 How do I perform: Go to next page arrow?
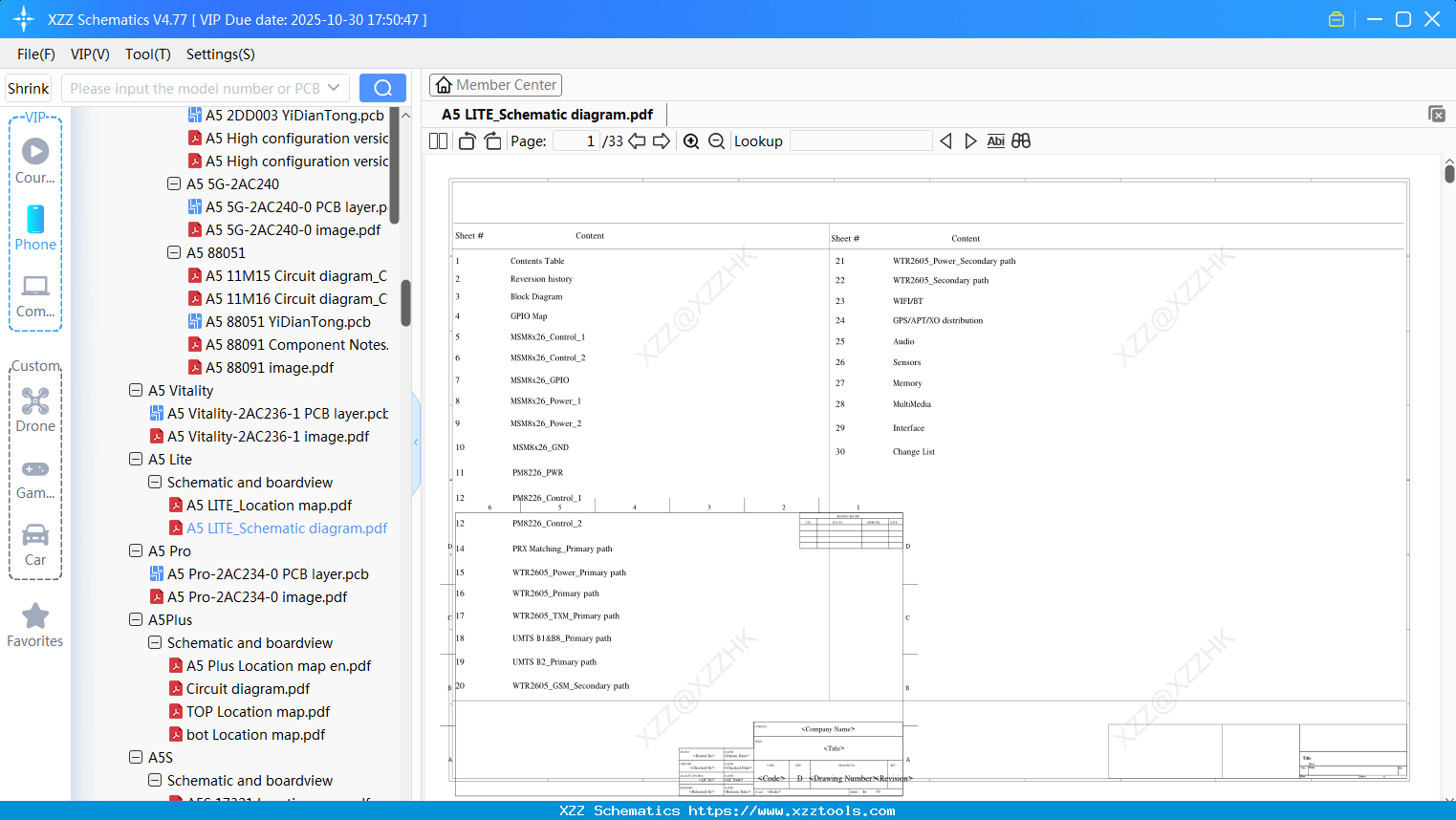click(662, 141)
